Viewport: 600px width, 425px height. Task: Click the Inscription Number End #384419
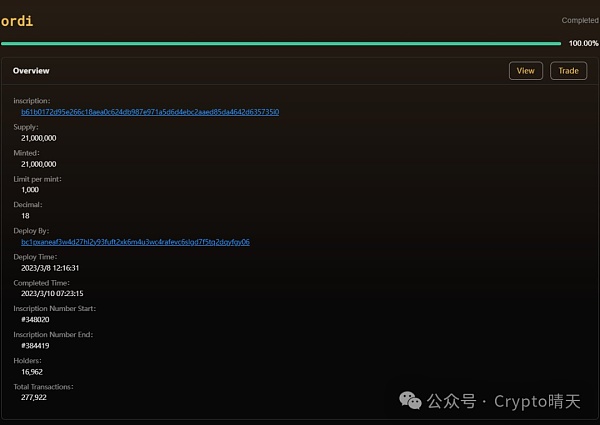tap(35, 345)
